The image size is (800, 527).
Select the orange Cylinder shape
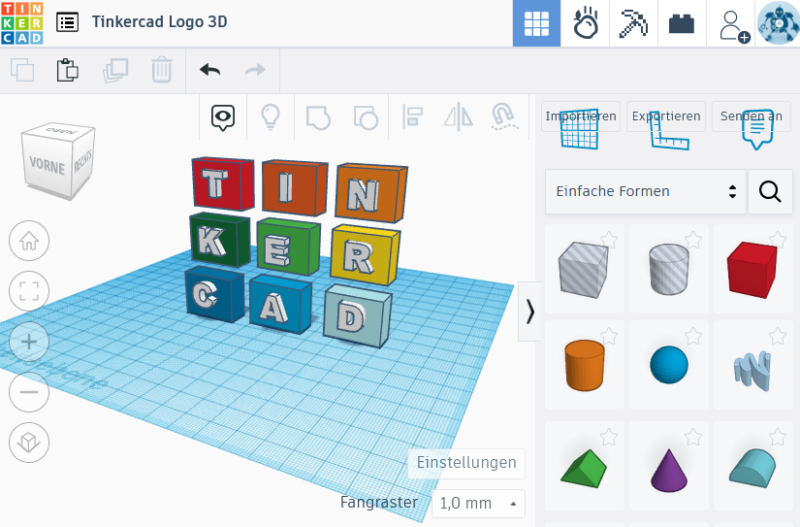585,365
